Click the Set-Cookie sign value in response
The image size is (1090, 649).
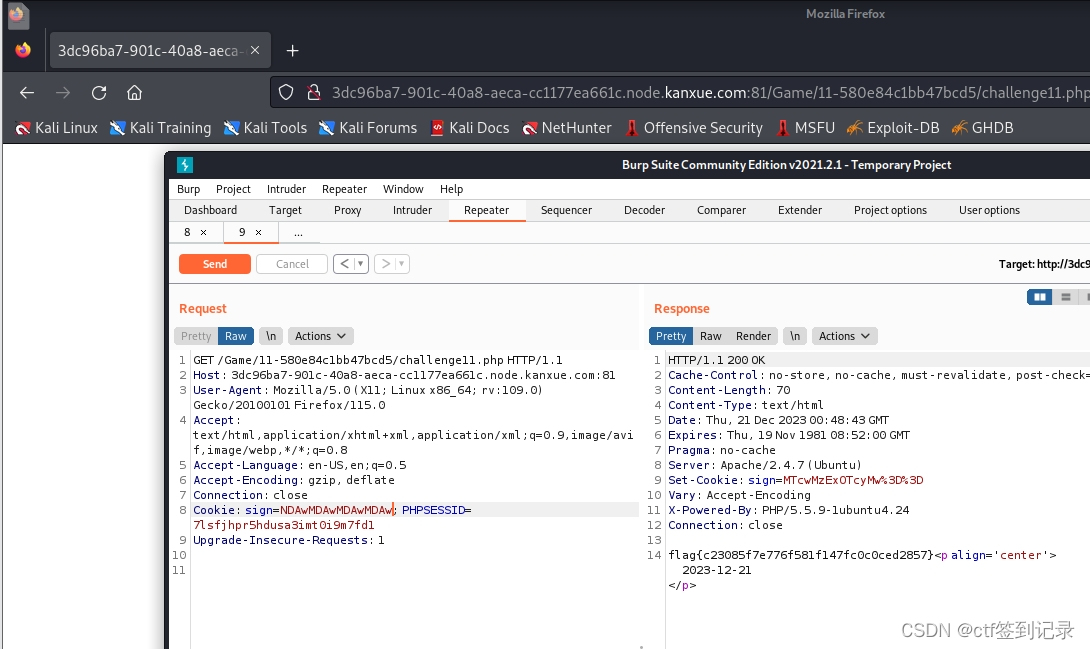[853, 480]
